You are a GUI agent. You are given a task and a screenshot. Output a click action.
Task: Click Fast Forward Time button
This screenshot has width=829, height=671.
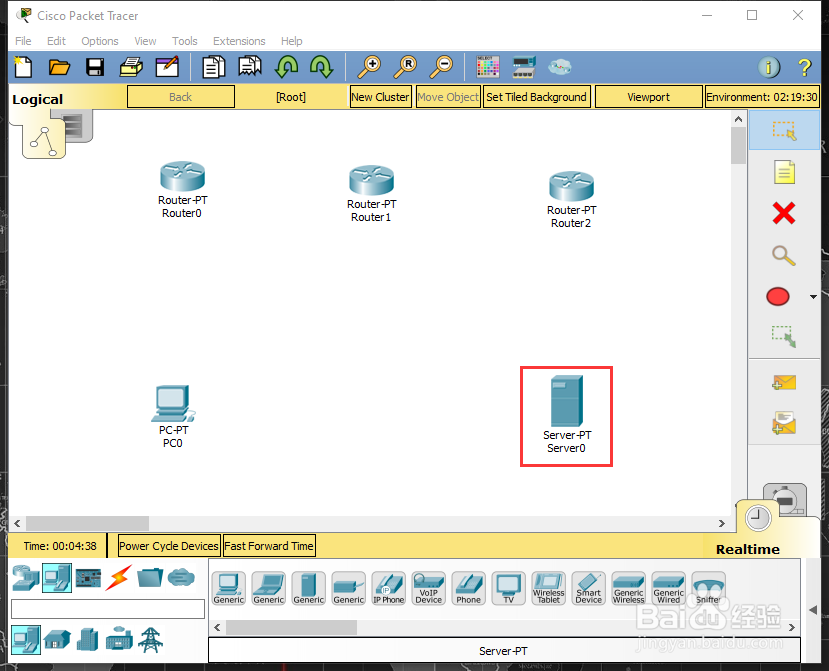(x=269, y=546)
